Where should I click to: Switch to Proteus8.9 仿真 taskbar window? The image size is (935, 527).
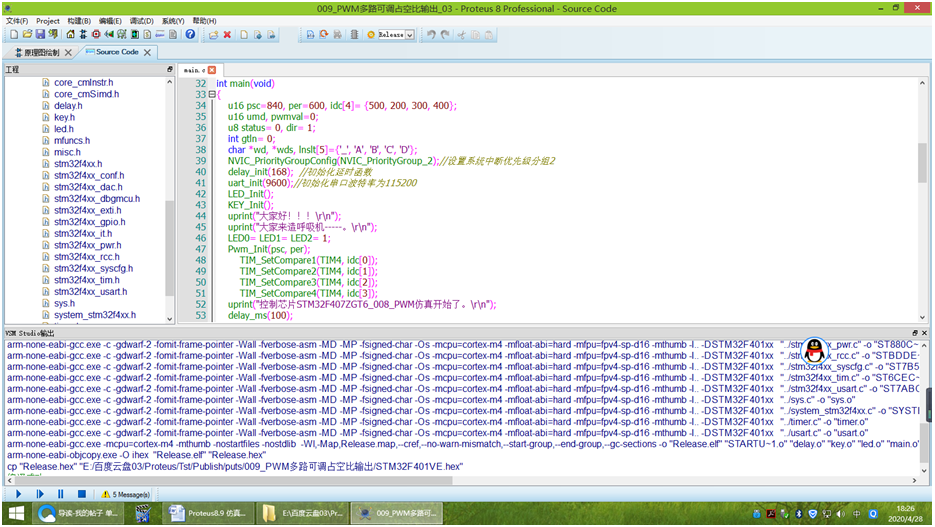point(208,513)
